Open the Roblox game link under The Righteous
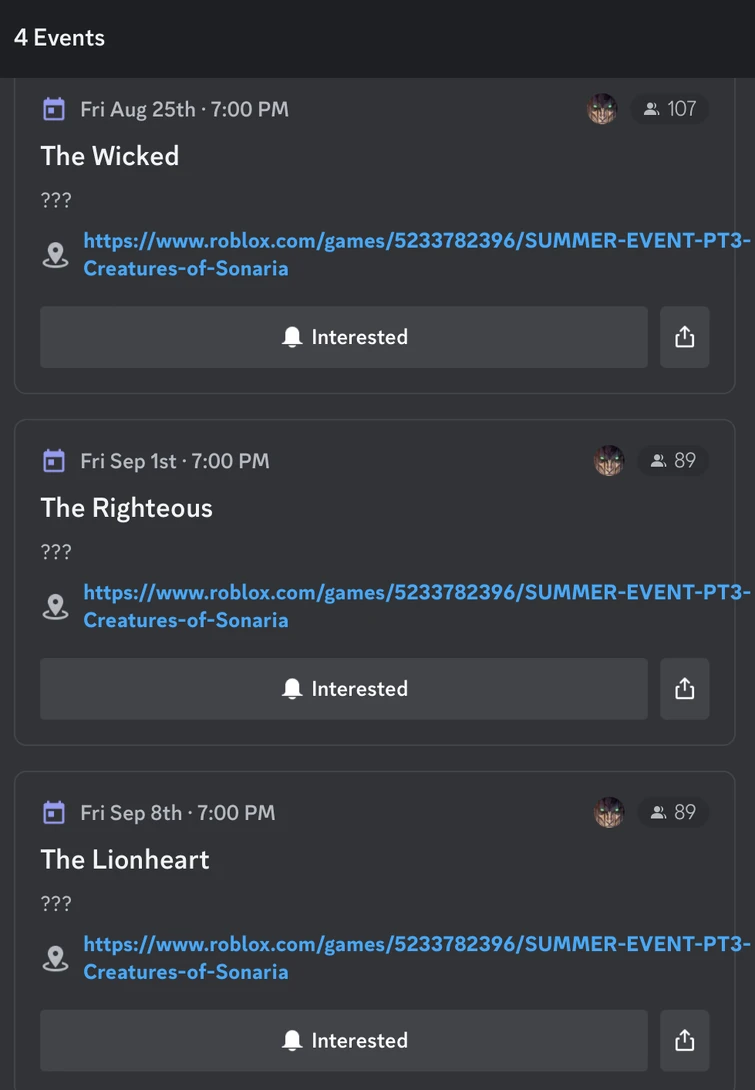 point(400,592)
